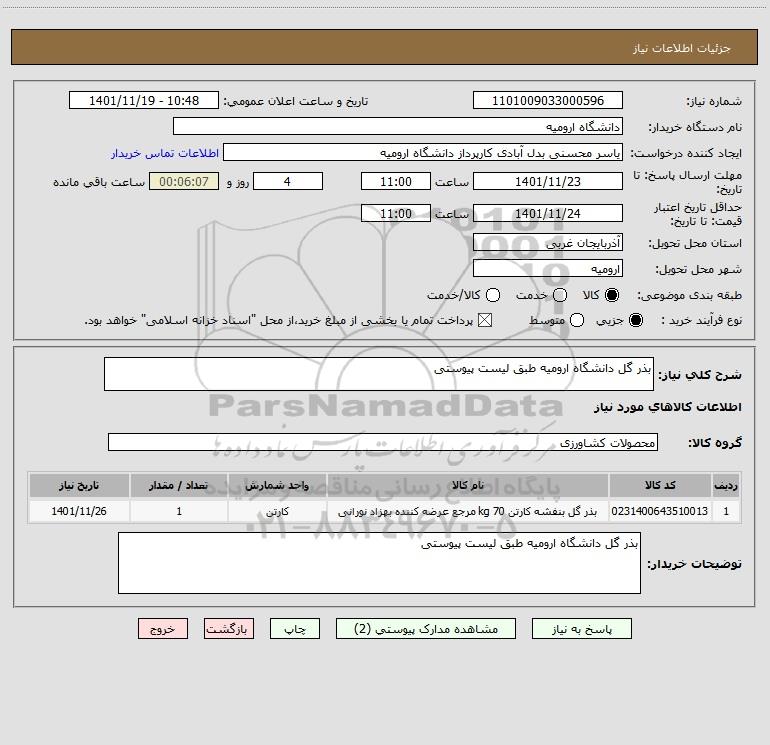
Task: Click product code 0231400643510013 cell
Action: pyautogui.click(x=660, y=511)
